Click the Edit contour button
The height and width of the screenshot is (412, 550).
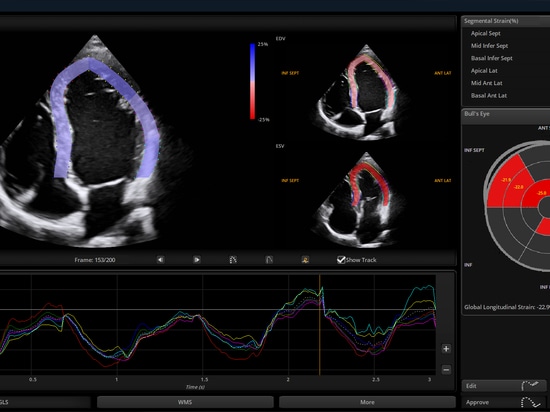(x=505, y=386)
